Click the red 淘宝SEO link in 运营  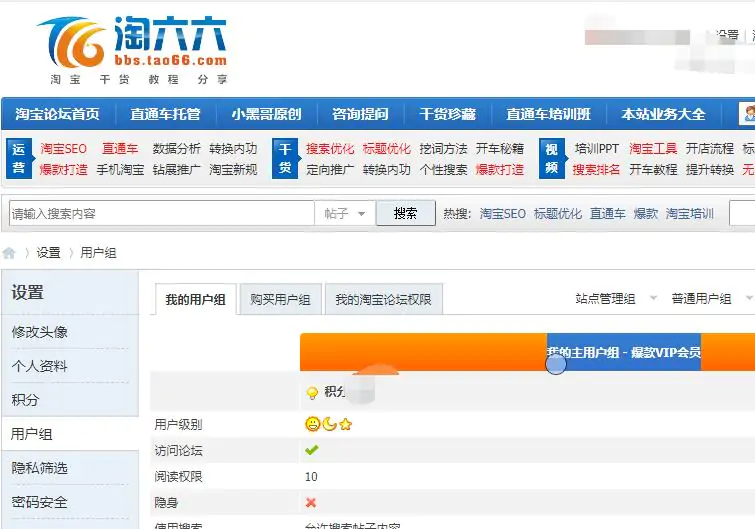[x=64, y=148]
